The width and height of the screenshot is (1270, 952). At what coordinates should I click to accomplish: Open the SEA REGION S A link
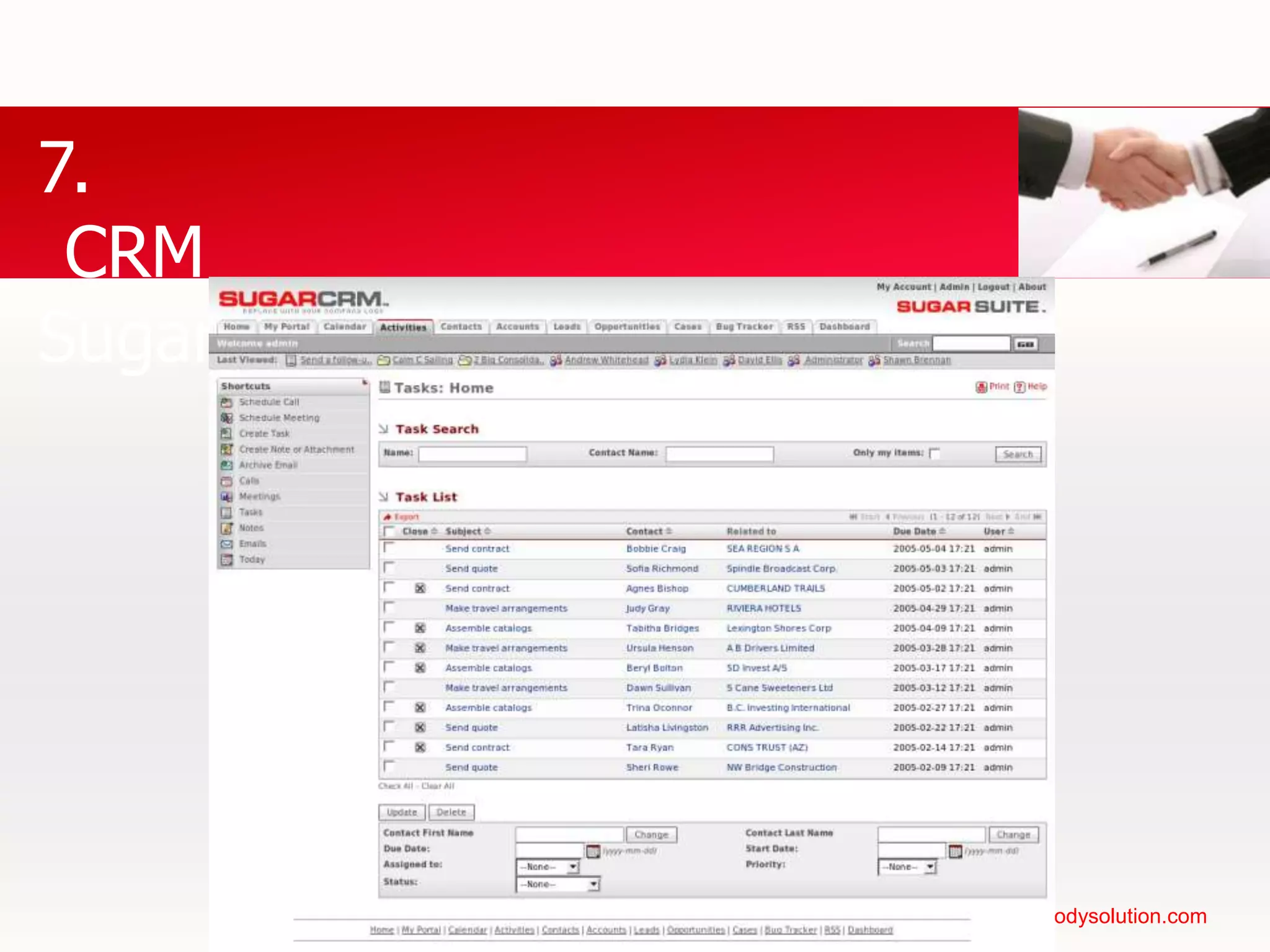763,549
